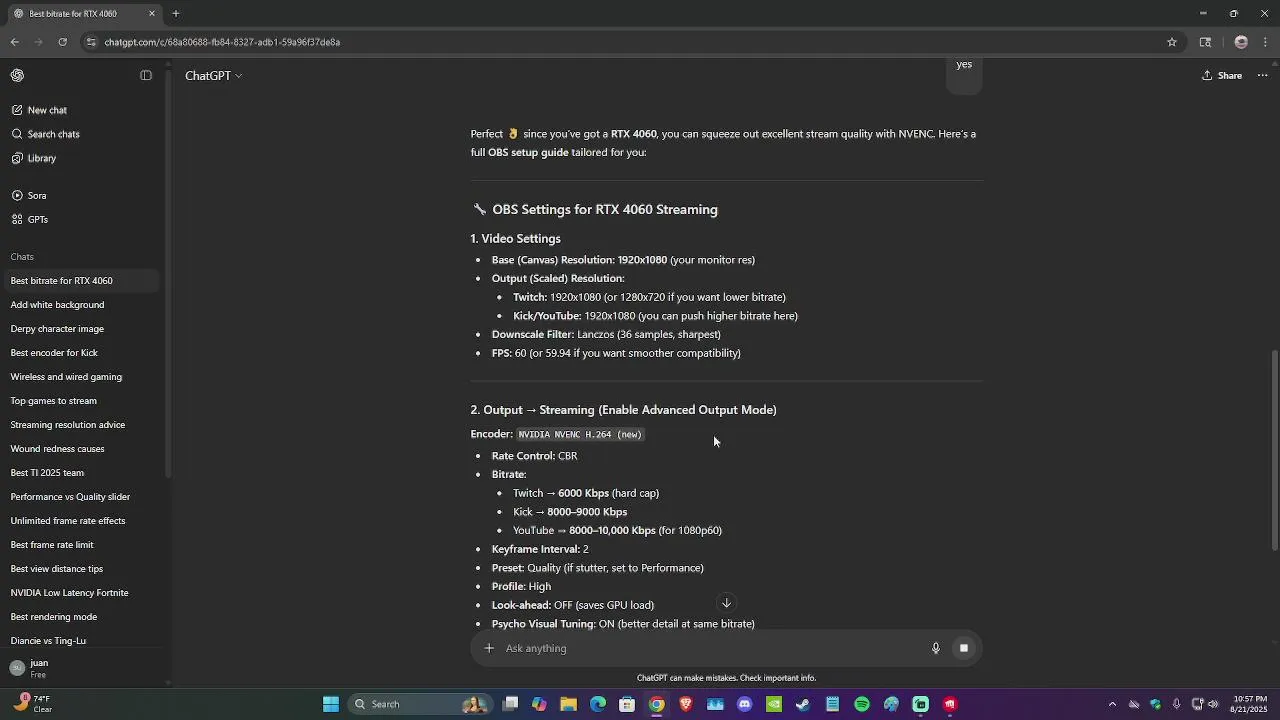Open chat 'Wireless and wired gaming'
Screen dimensions: 1280x720
80,377
